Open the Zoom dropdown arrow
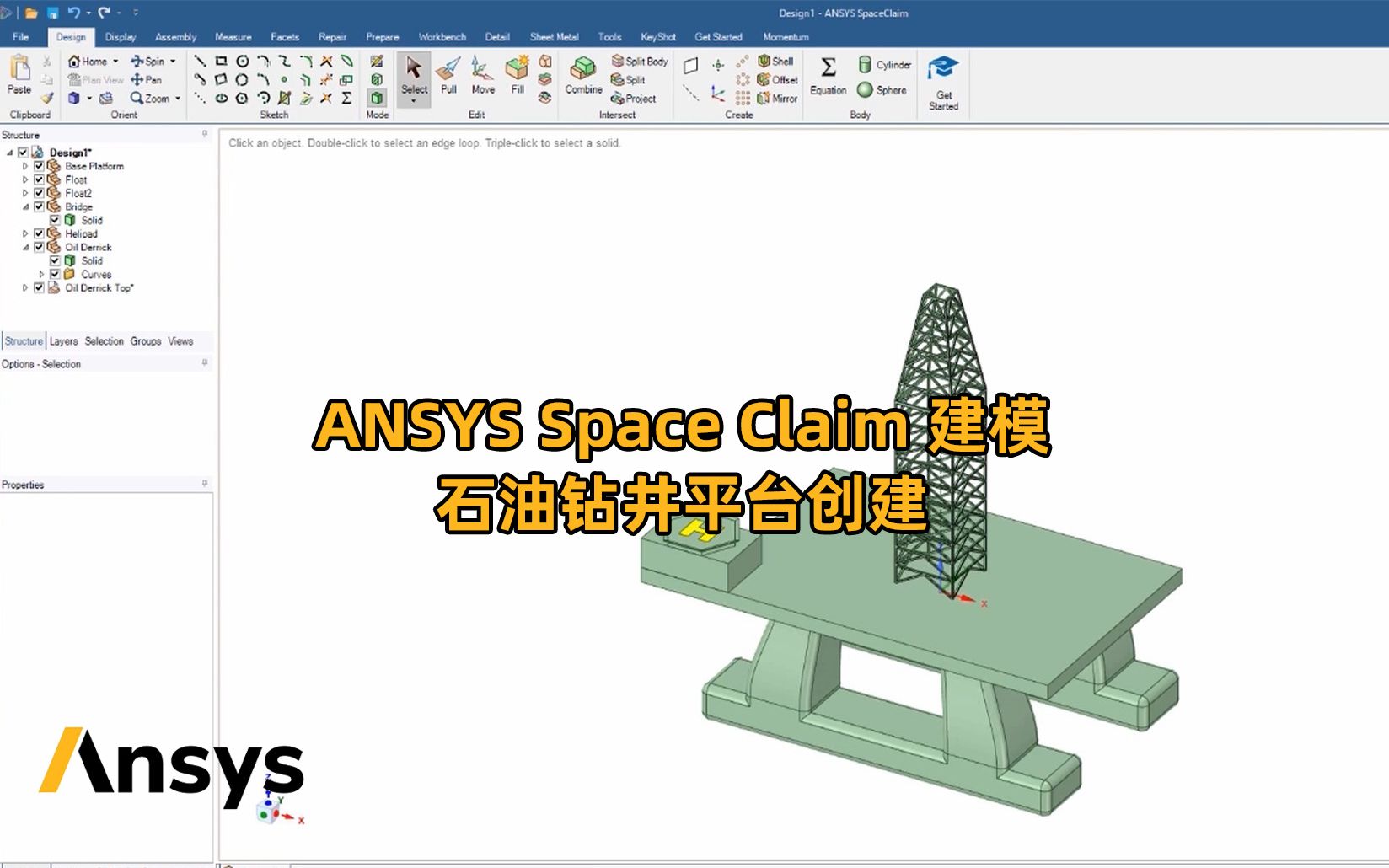 pyautogui.click(x=178, y=99)
